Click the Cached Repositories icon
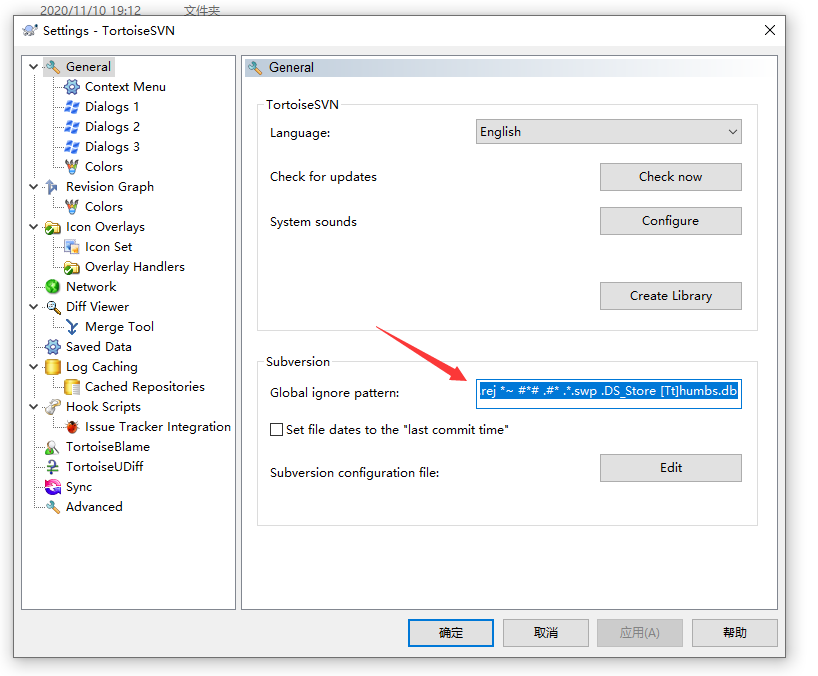This screenshot has height=676, width=818. [72, 387]
